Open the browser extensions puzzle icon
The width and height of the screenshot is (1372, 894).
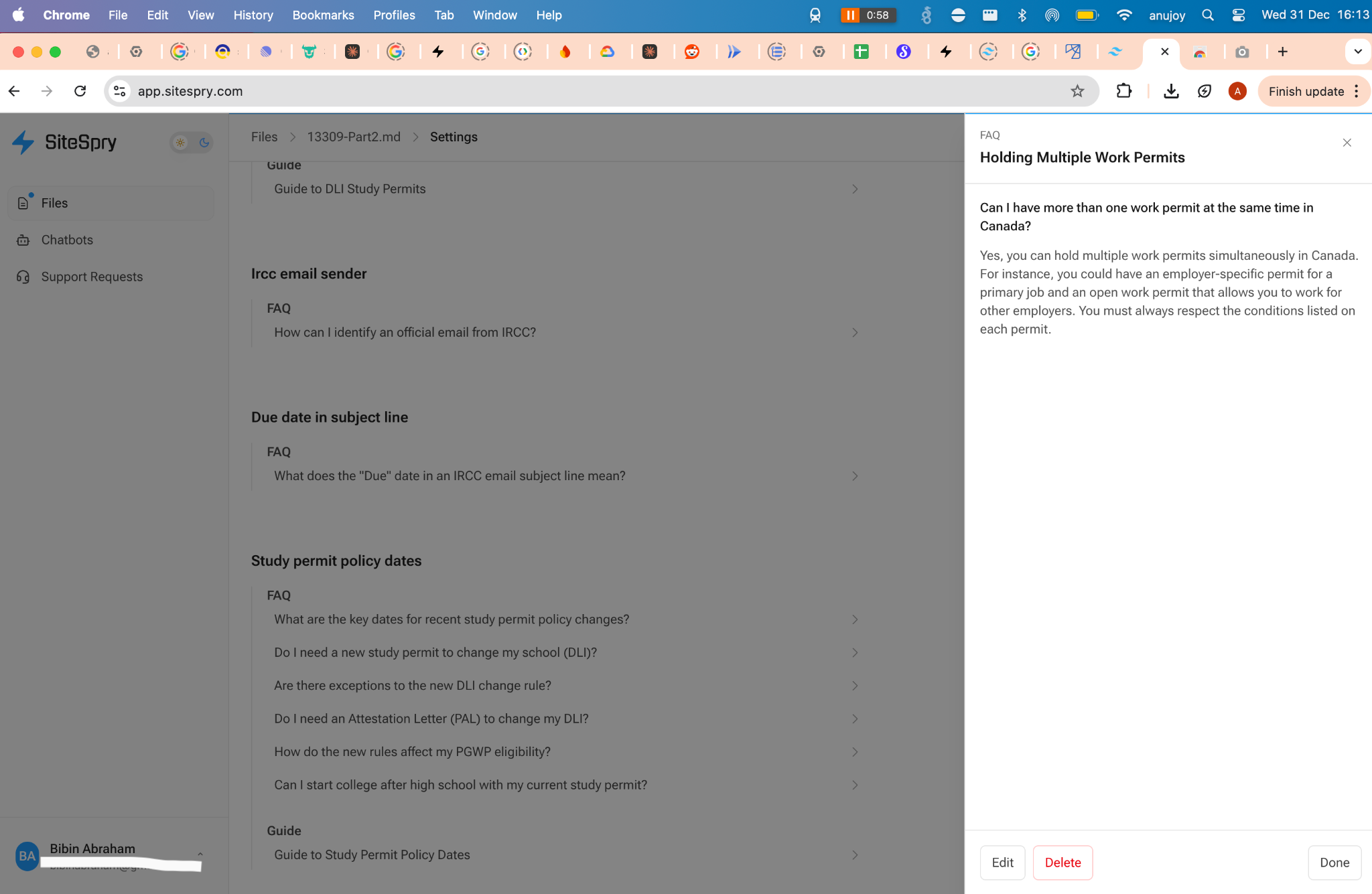tap(1125, 91)
